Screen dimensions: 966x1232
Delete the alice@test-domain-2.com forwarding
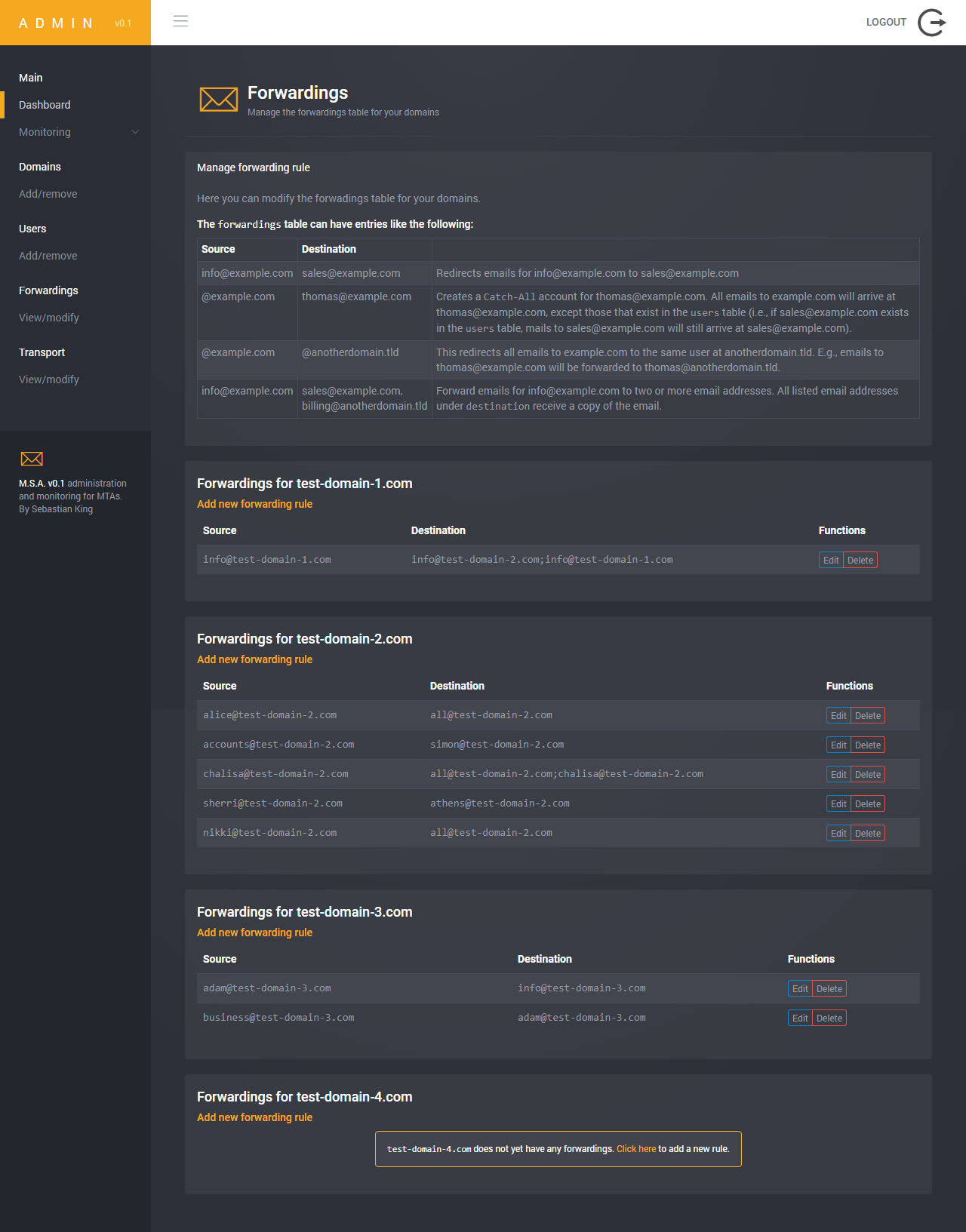[x=867, y=716]
